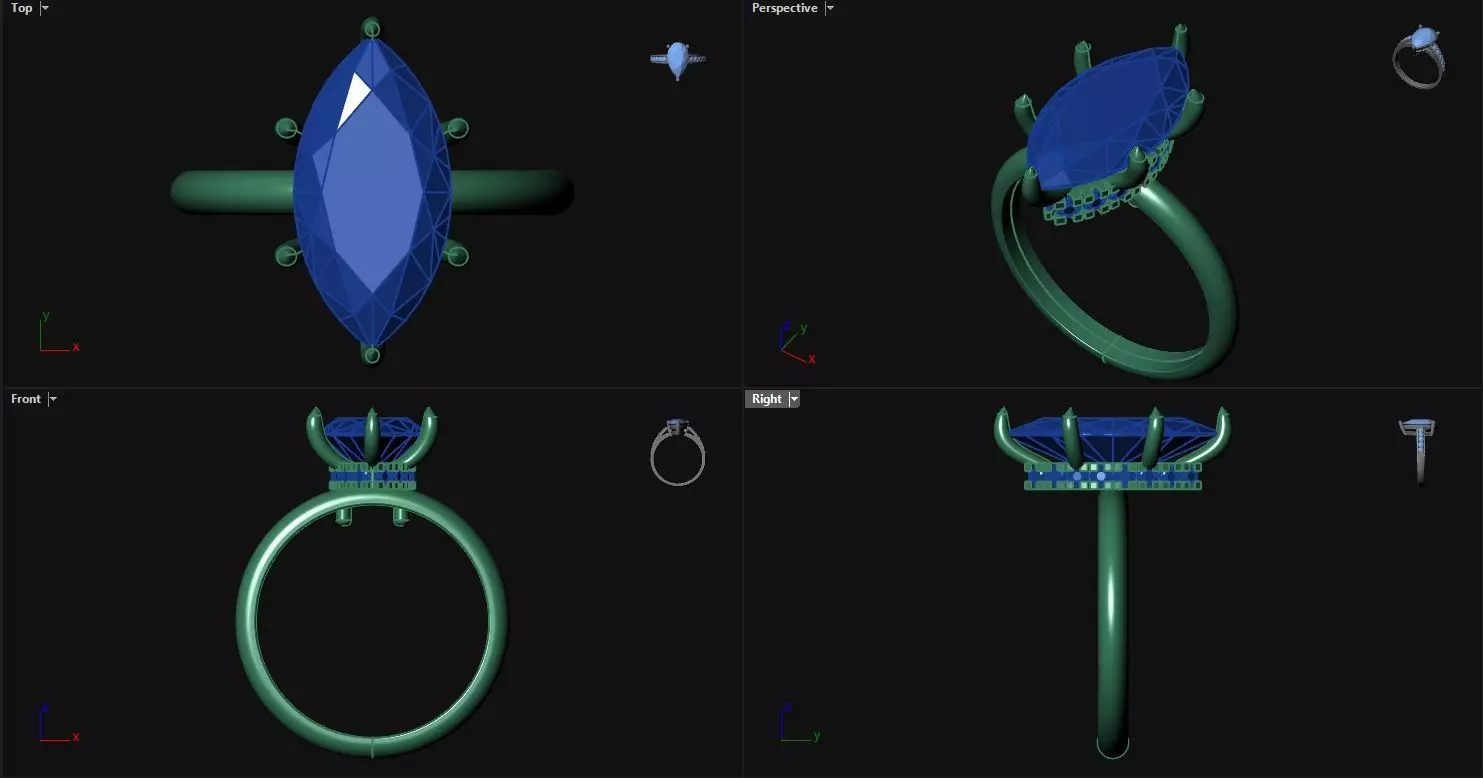Select the blue marquise gemstone in Top view
The width and height of the screenshot is (1483, 778).
372,190
